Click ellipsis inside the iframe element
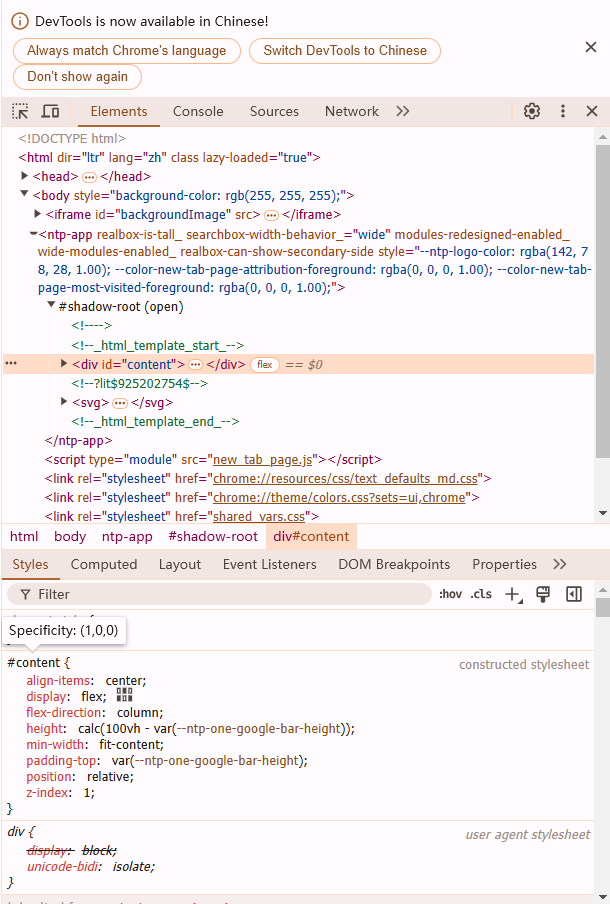Image resolution: width=610 pixels, height=904 pixels. (x=271, y=216)
